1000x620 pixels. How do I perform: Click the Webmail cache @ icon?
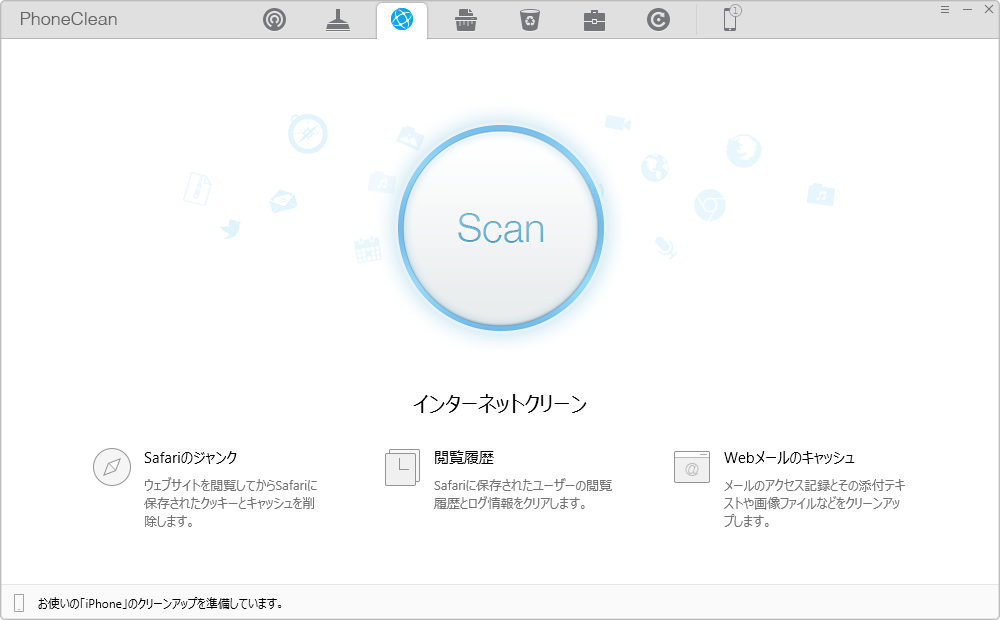tap(692, 467)
